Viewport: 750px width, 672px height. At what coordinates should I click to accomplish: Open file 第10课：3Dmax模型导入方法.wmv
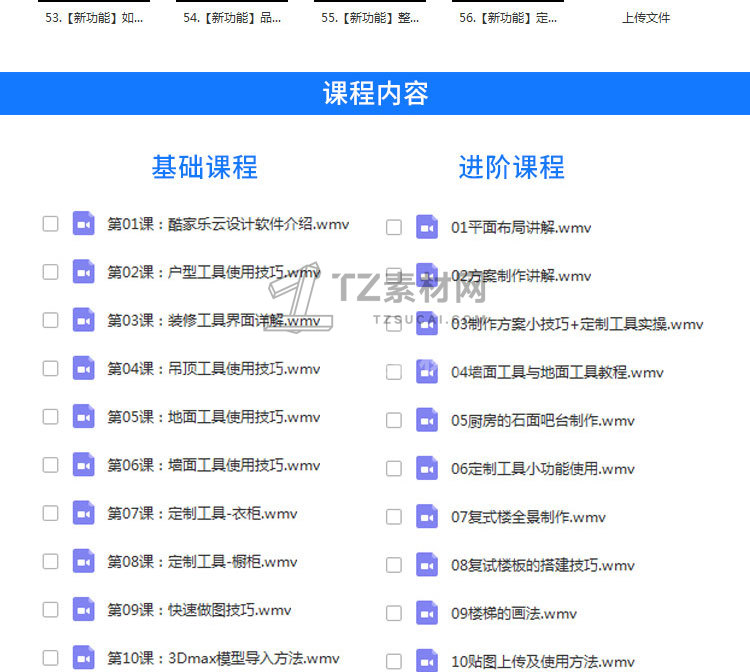coord(223,658)
